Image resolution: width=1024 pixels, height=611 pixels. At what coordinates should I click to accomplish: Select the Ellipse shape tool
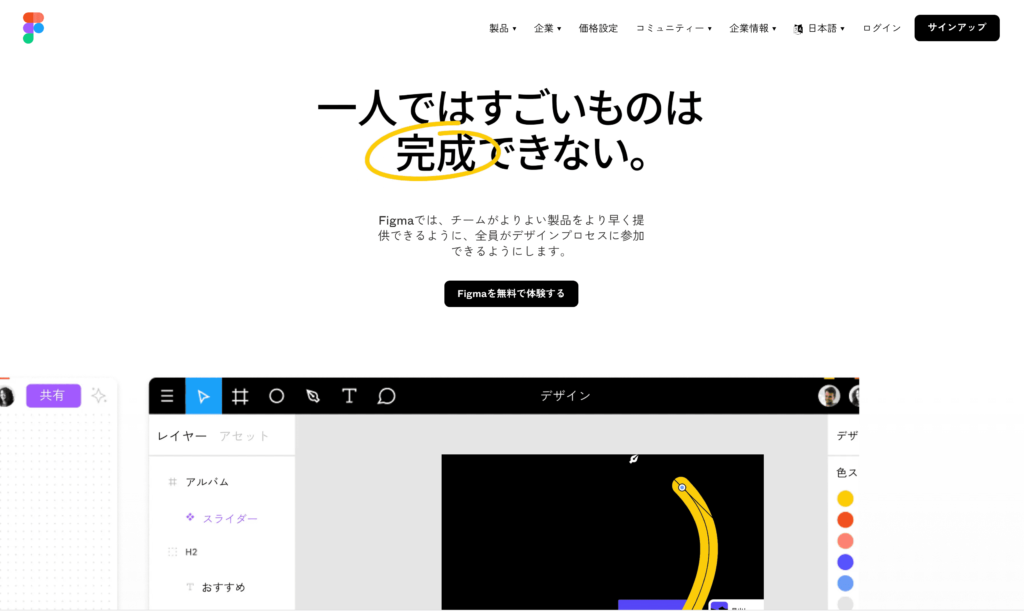point(277,396)
